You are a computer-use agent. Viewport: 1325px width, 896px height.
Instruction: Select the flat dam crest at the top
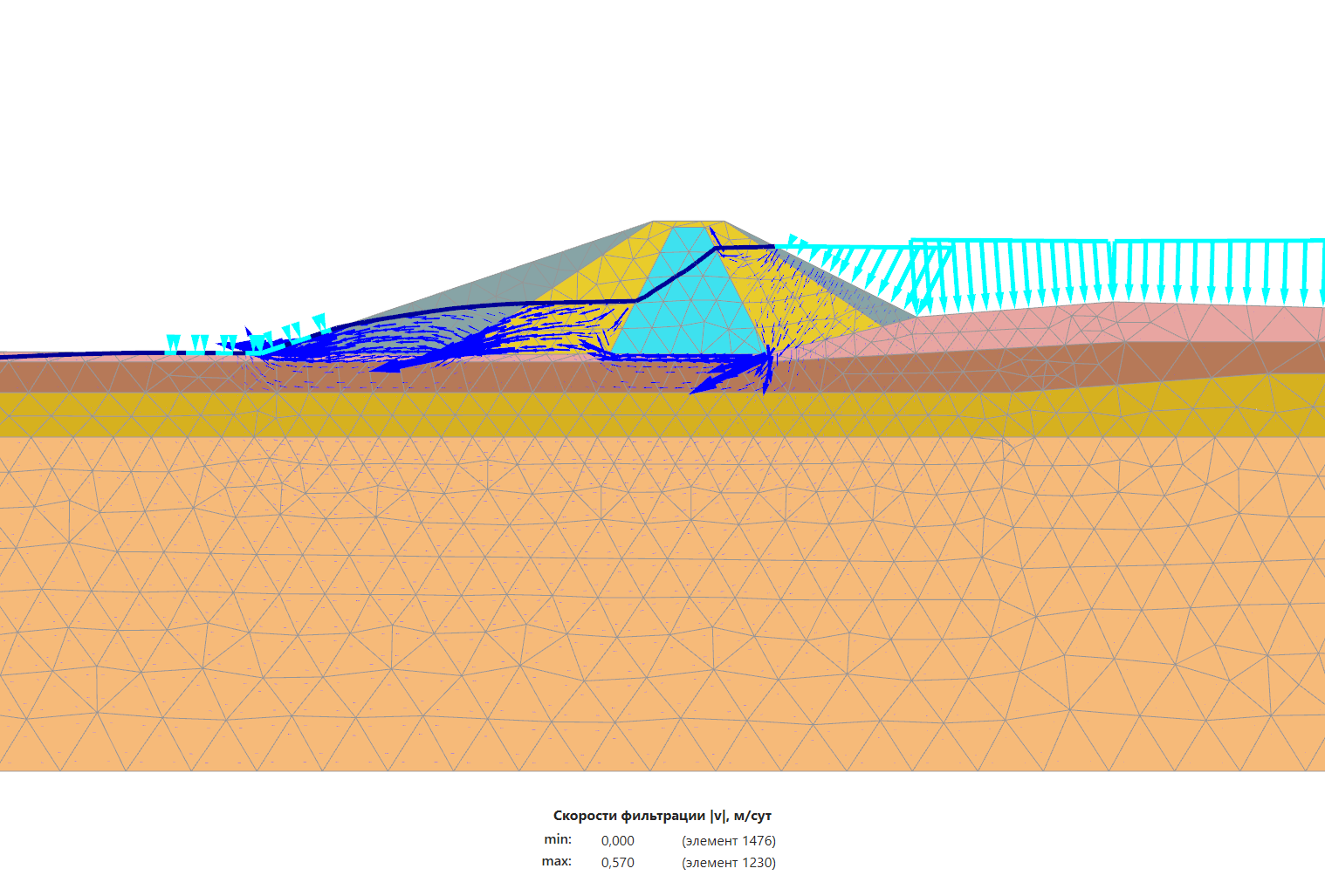coord(688,223)
